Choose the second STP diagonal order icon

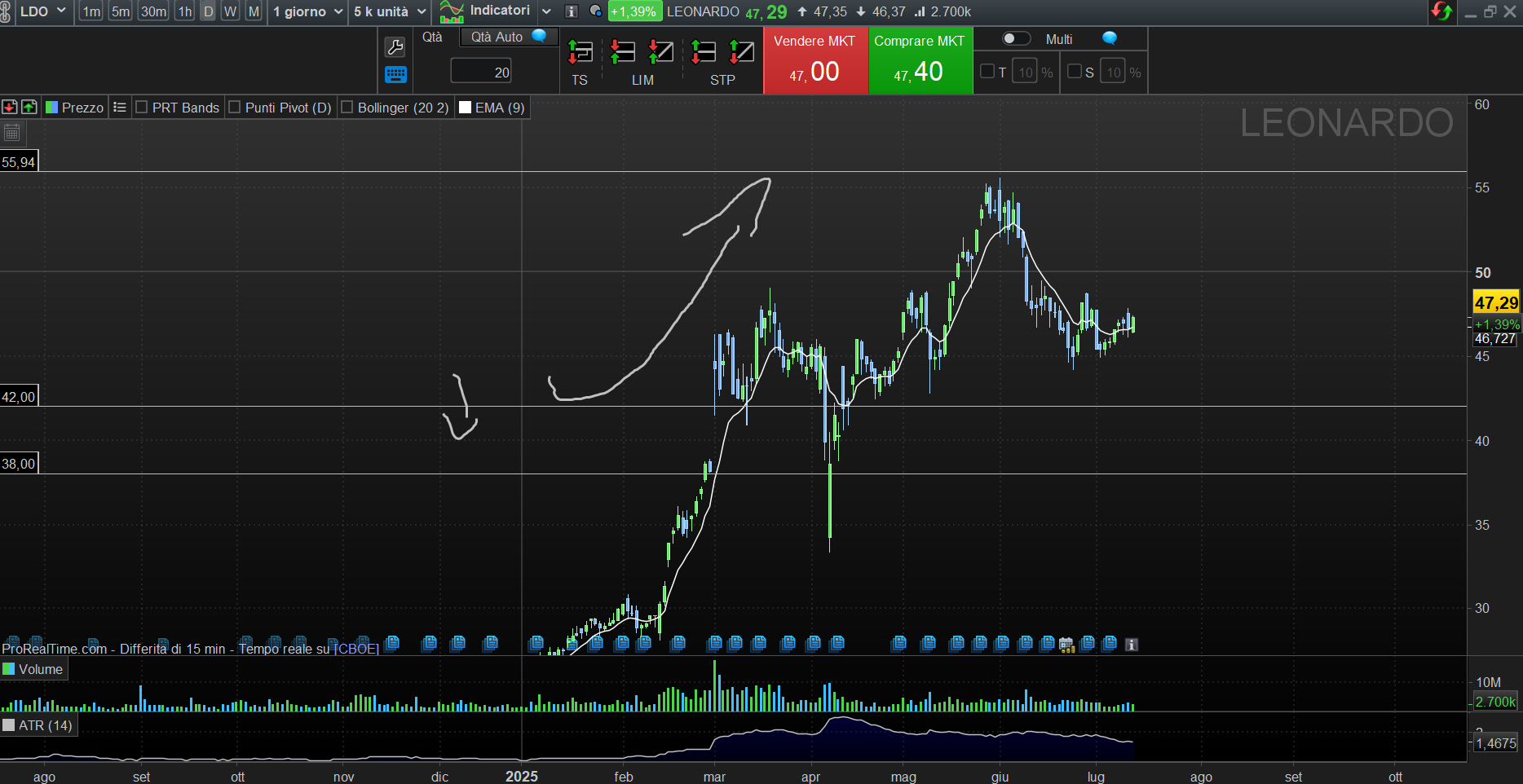pos(741,52)
